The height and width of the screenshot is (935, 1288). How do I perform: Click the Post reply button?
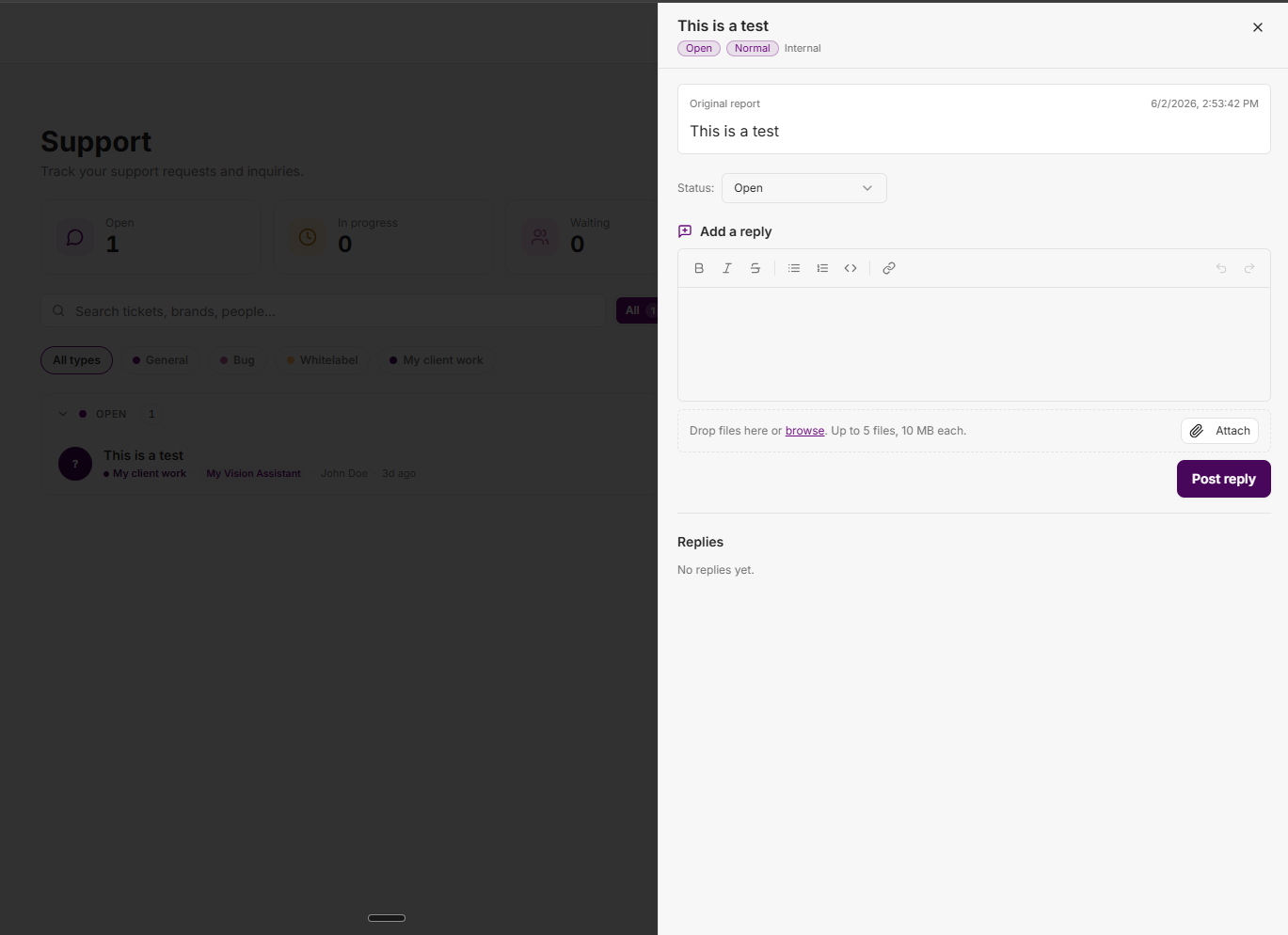point(1224,479)
